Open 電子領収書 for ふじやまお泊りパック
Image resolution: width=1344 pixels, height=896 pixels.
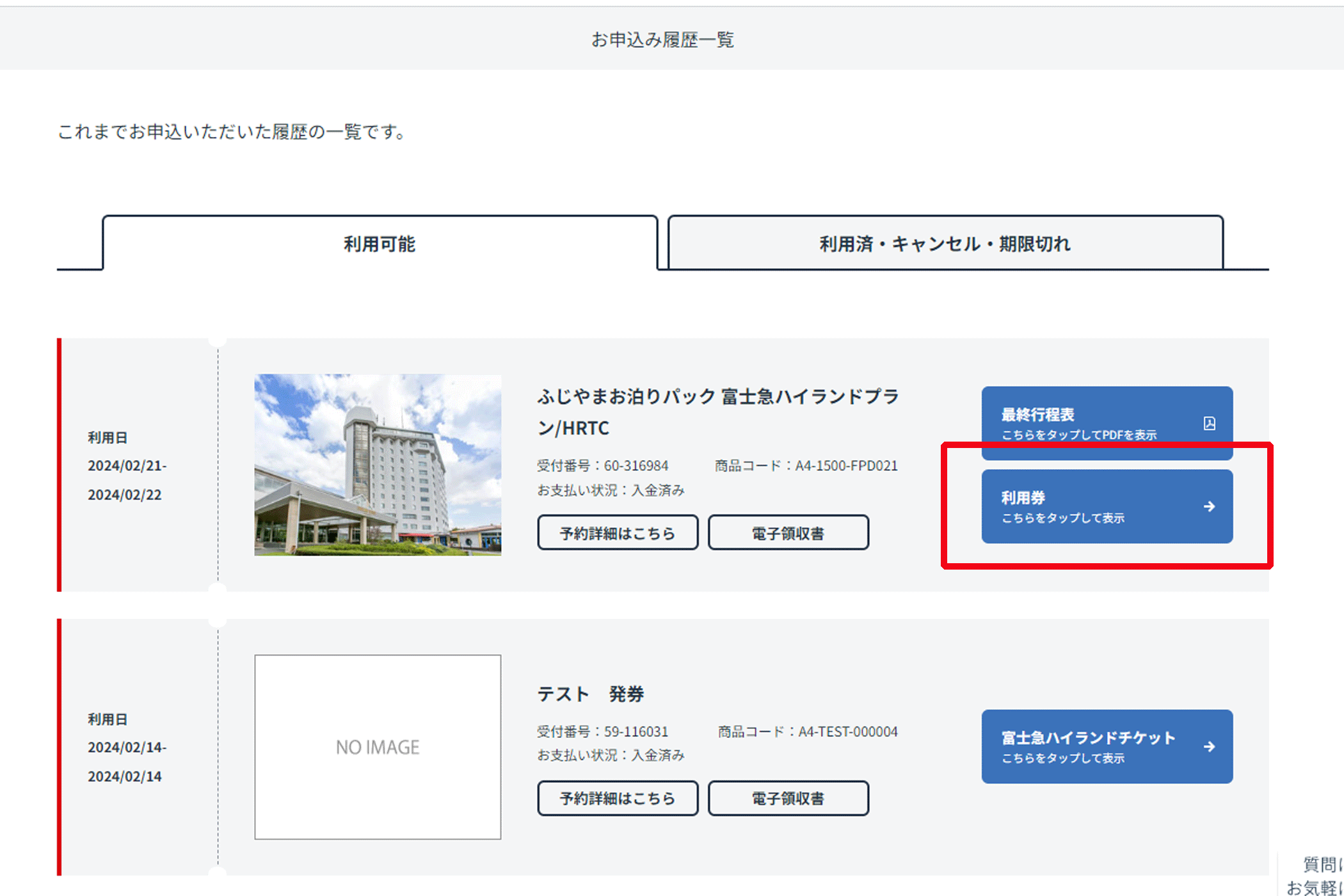click(788, 532)
